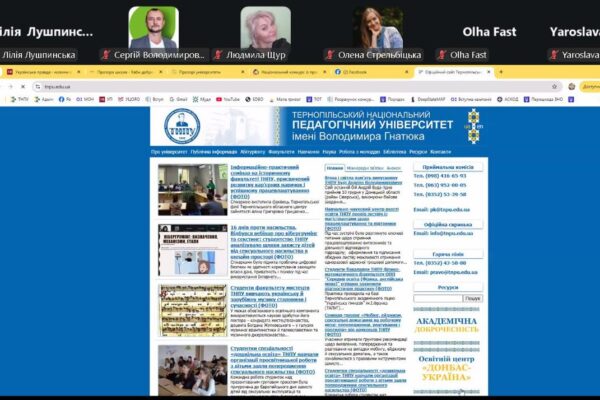Select the Новини news tab
Screen dimensions: 600x400
tap(335, 168)
